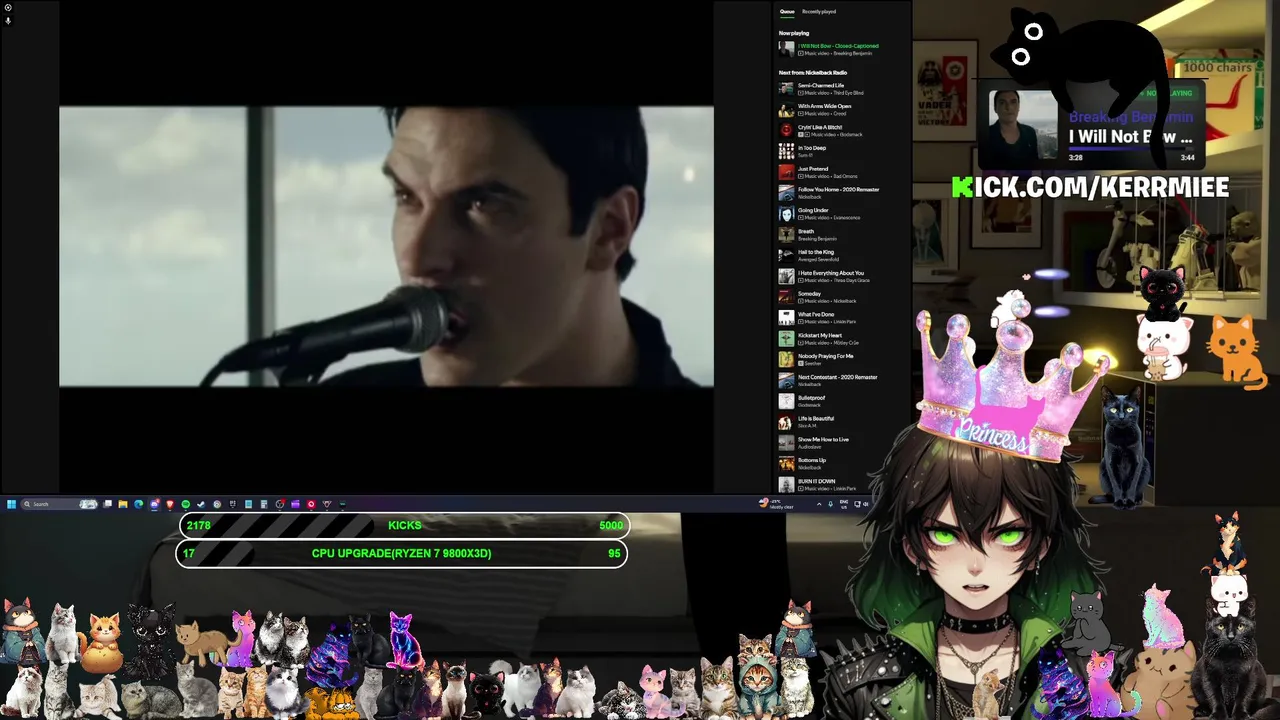
Task: Click Breaking Benjamin artist under Now playing
Action: 852,53
